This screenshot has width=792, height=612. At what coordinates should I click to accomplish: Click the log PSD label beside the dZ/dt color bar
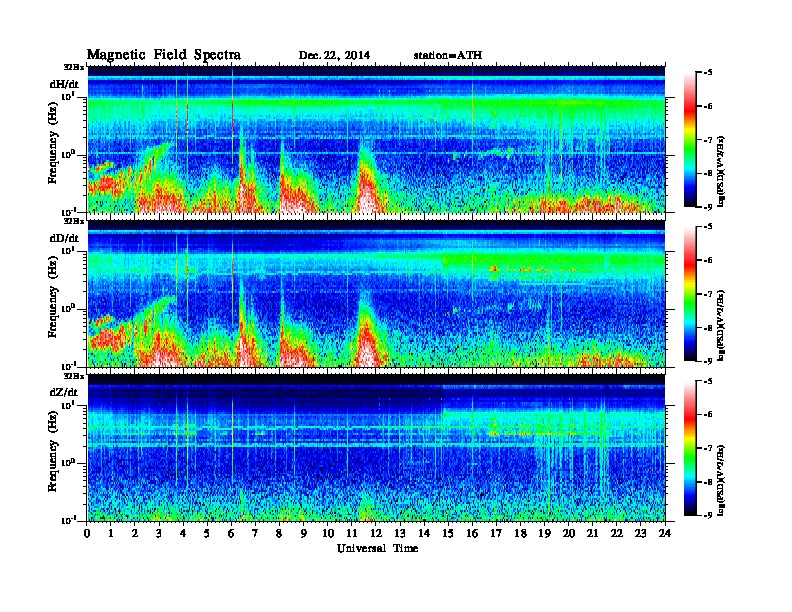722,479
